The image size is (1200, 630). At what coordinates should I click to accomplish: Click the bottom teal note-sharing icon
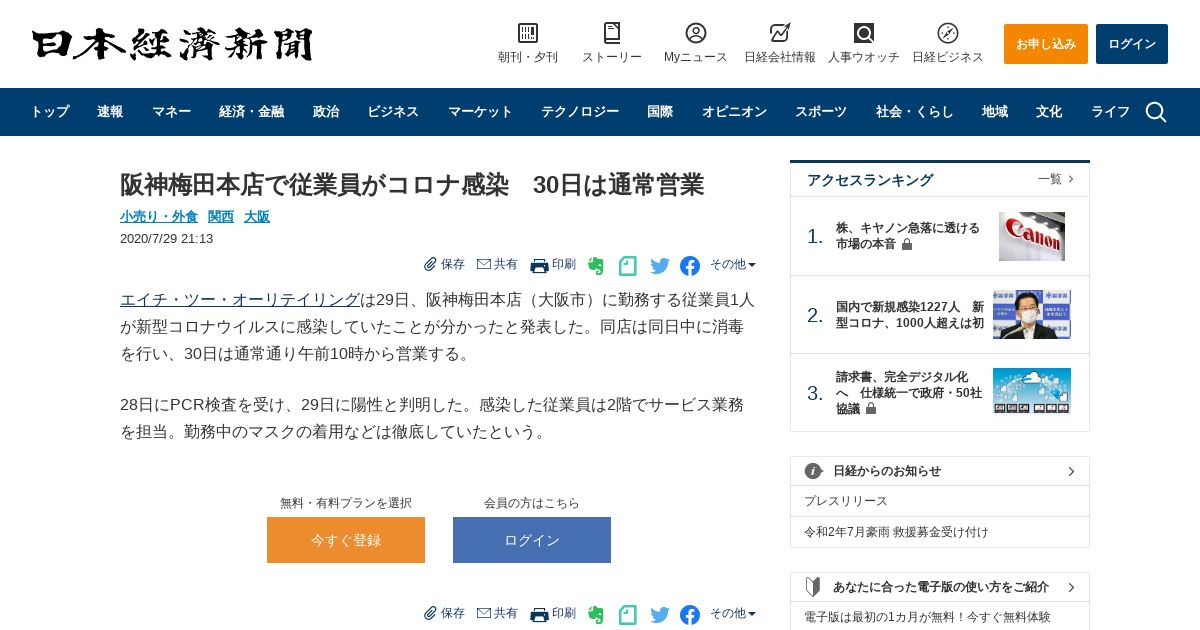627,615
